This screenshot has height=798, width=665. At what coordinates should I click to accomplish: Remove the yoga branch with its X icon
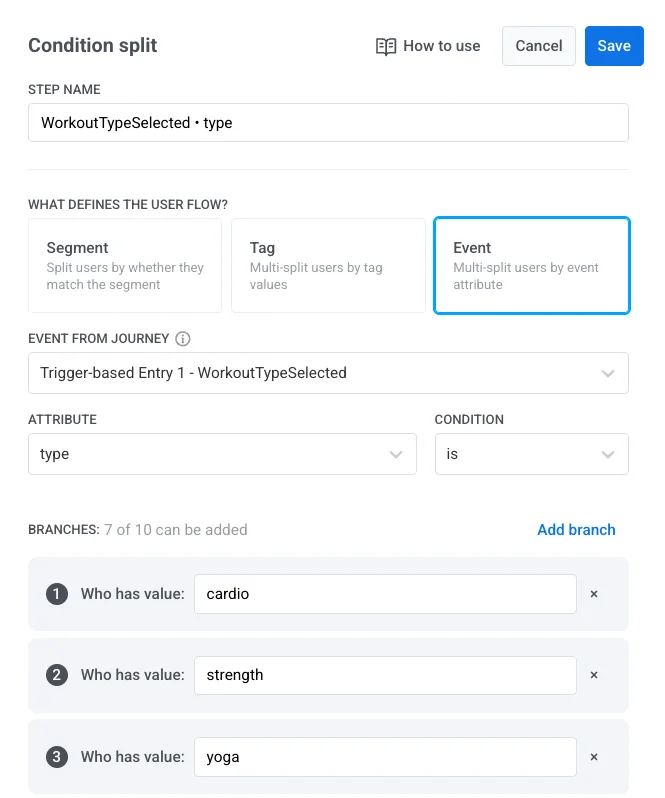coord(594,757)
